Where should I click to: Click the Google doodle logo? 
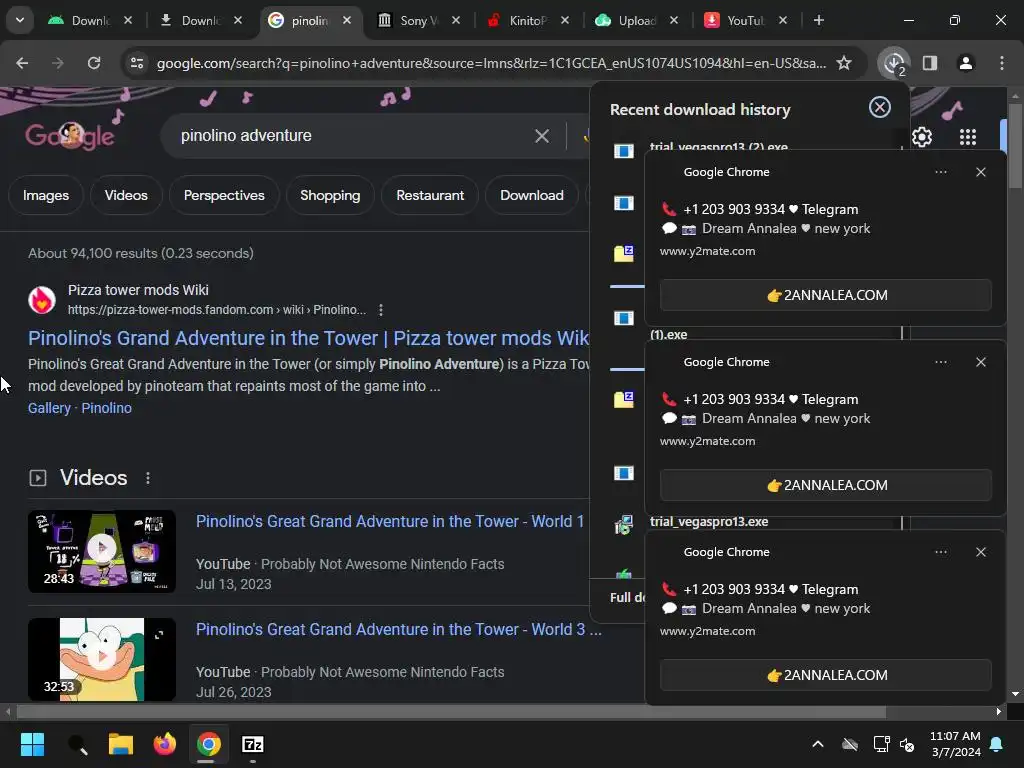[x=70, y=136]
